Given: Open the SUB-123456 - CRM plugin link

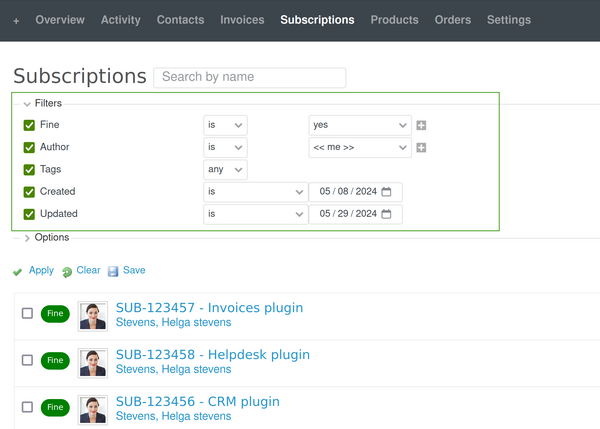Looking at the screenshot, I should tap(197, 401).
